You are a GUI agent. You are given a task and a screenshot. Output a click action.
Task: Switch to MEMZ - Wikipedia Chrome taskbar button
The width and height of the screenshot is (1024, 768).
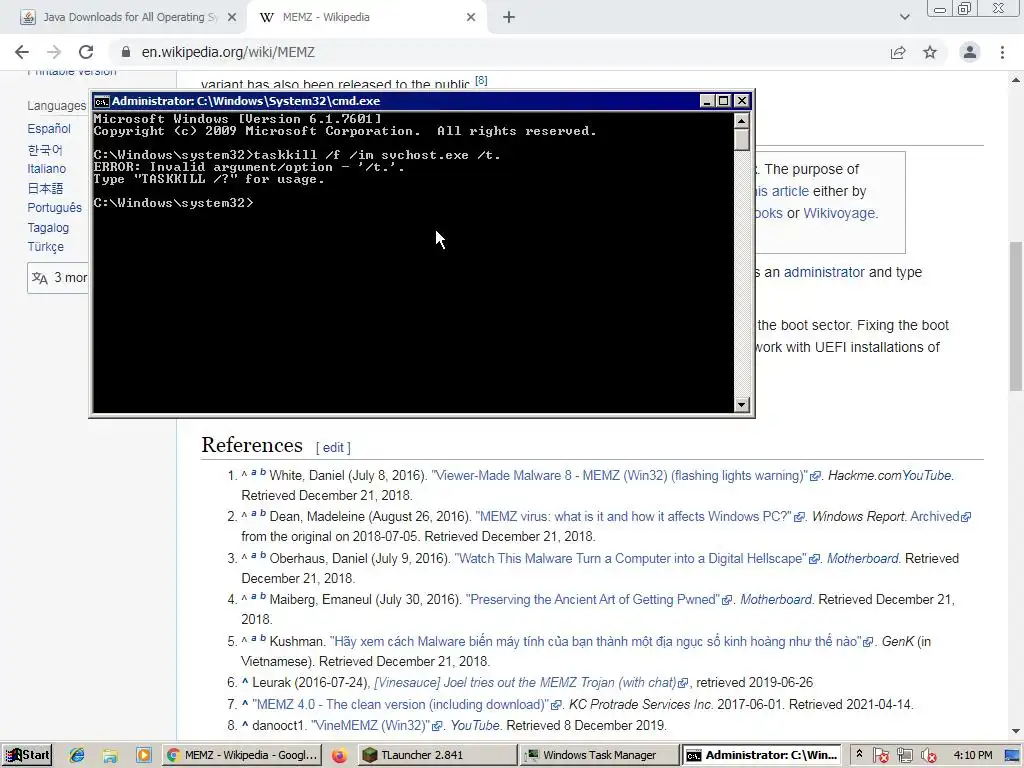(x=242, y=755)
